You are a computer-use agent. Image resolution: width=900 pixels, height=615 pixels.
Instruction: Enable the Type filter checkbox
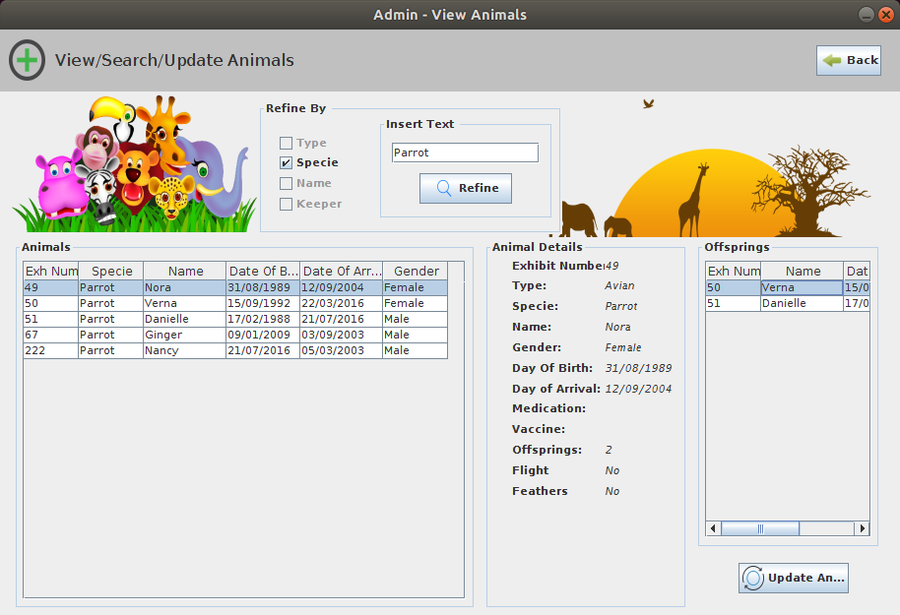coord(284,142)
